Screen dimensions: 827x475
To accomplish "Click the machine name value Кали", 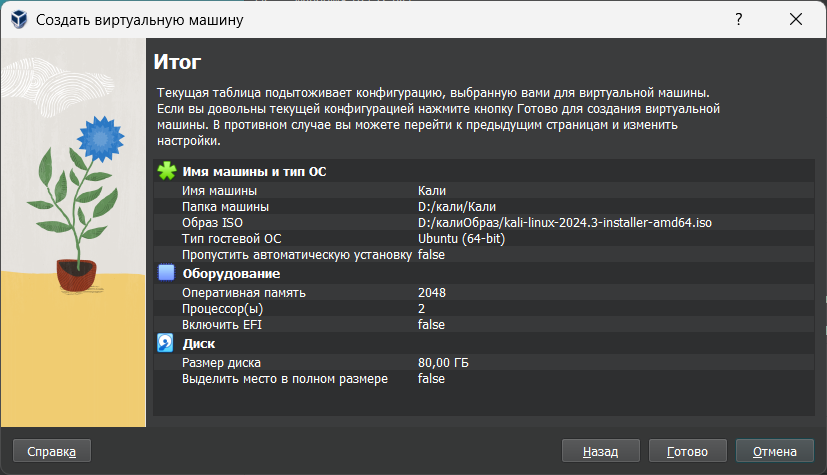I will pyautogui.click(x=431, y=190).
